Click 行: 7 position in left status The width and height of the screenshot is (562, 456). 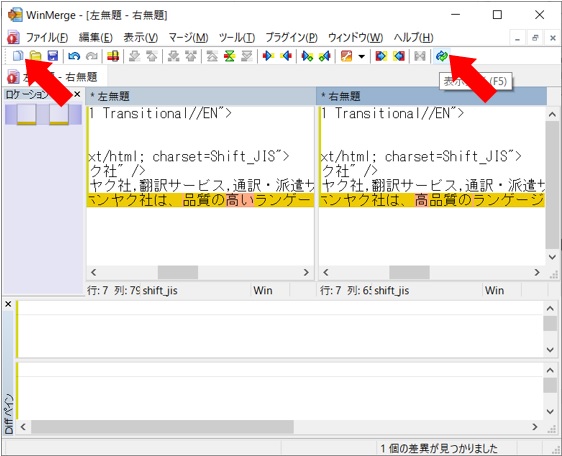[x=97, y=290]
